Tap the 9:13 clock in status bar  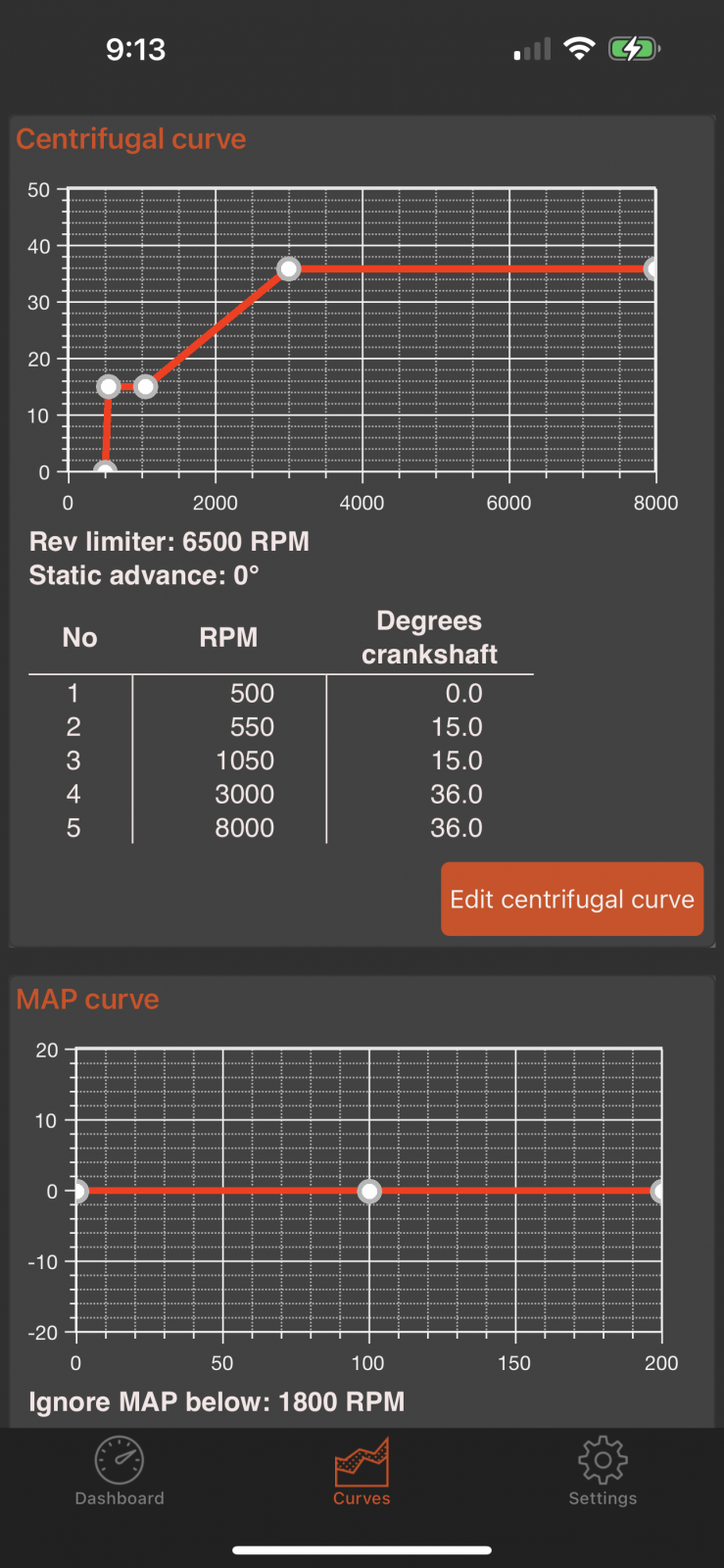click(x=135, y=50)
